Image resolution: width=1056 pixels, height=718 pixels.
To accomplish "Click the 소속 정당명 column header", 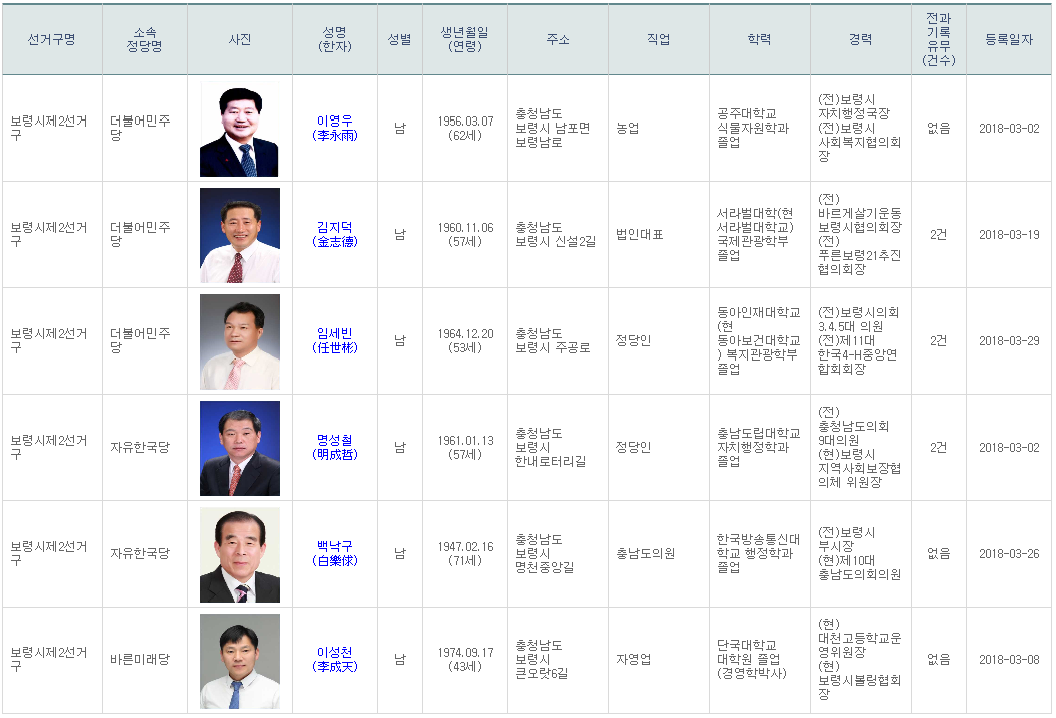I will [145, 39].
